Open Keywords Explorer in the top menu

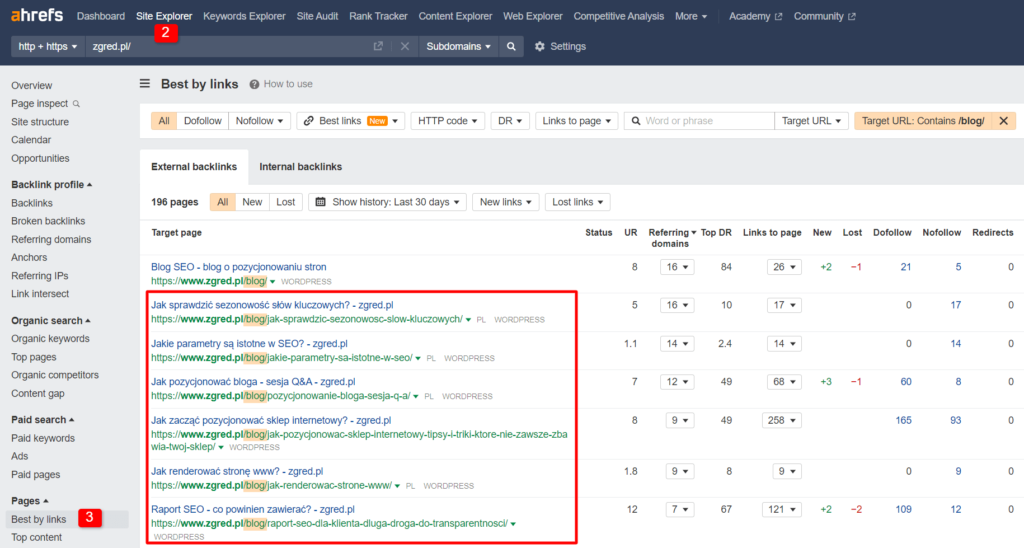pos(244,16)
